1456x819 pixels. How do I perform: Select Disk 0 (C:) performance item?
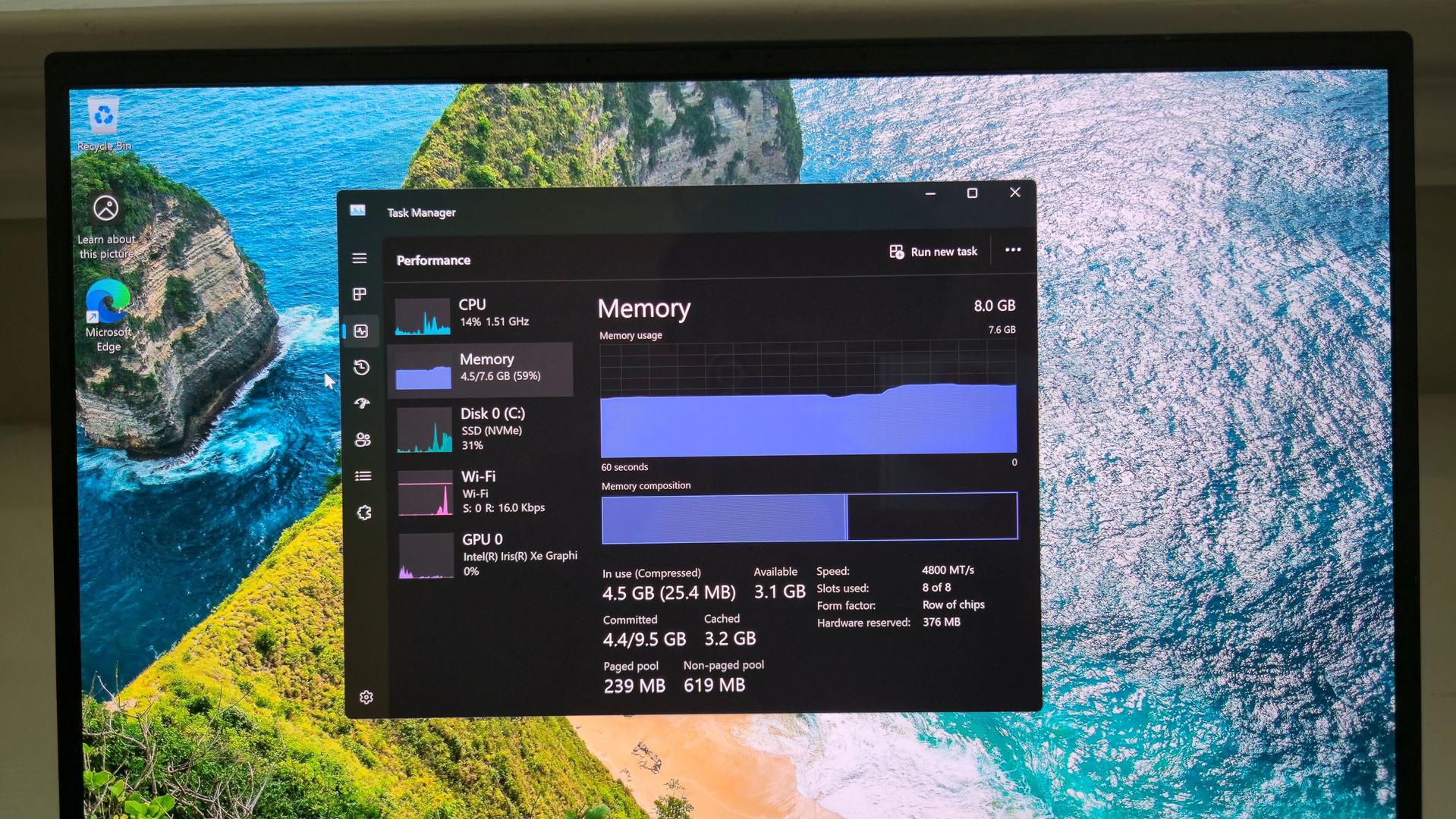tap(484, 429)
